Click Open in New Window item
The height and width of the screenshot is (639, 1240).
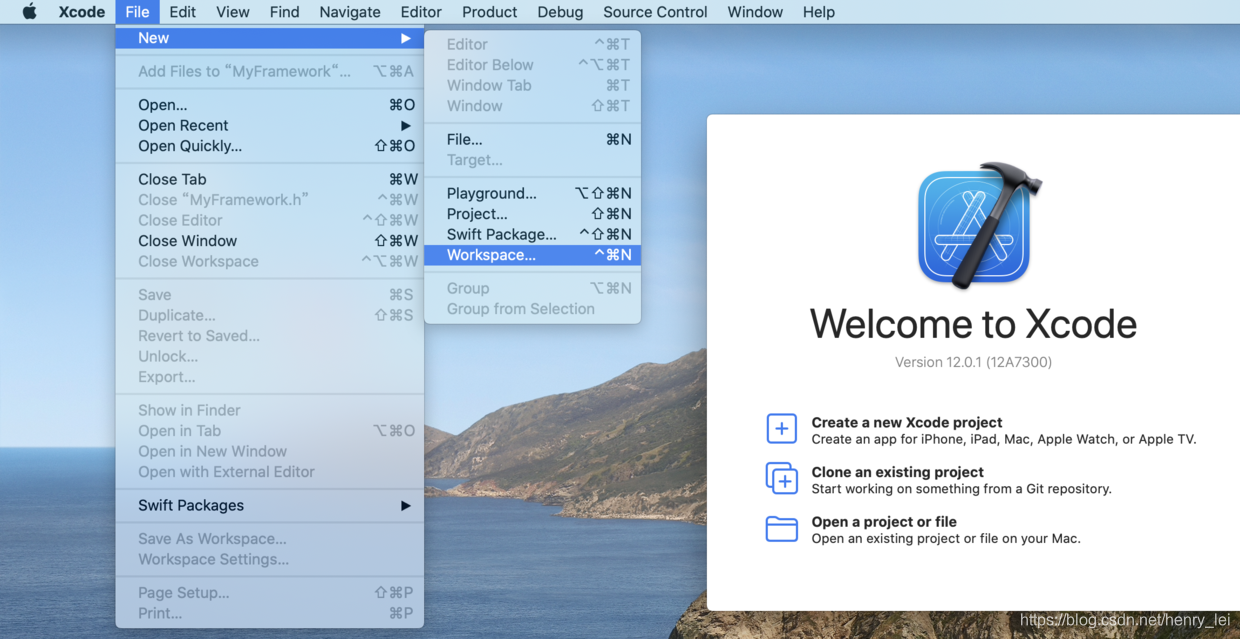(x=269, y=451)
